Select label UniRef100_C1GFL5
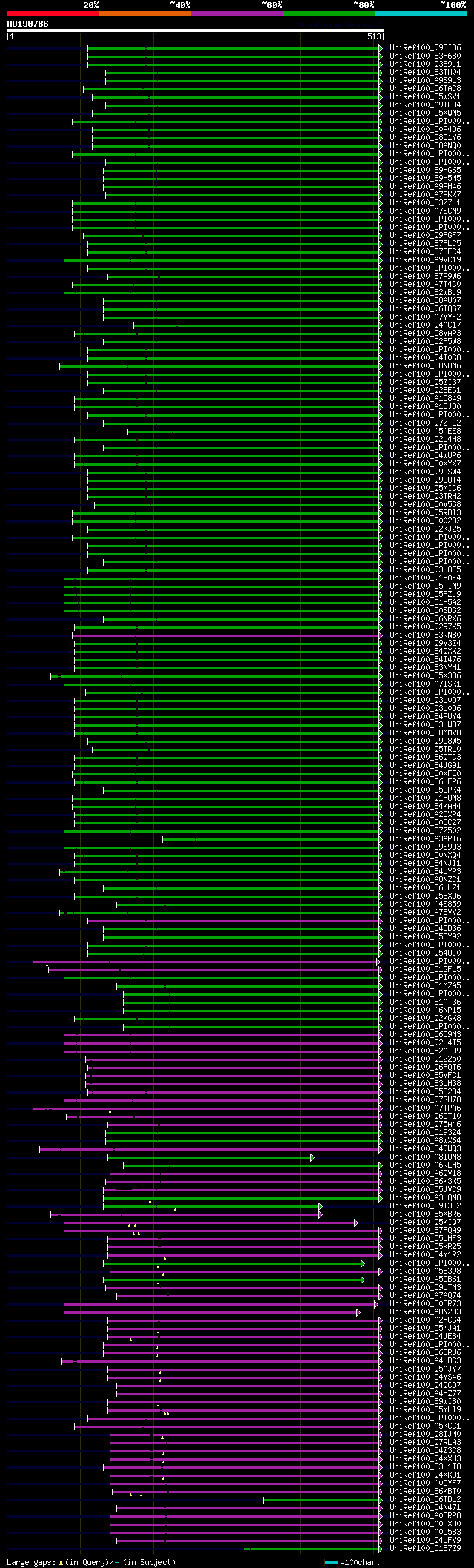Image resolution: width=474 pixels, height=1568 pixels. [x=425, y=969]
